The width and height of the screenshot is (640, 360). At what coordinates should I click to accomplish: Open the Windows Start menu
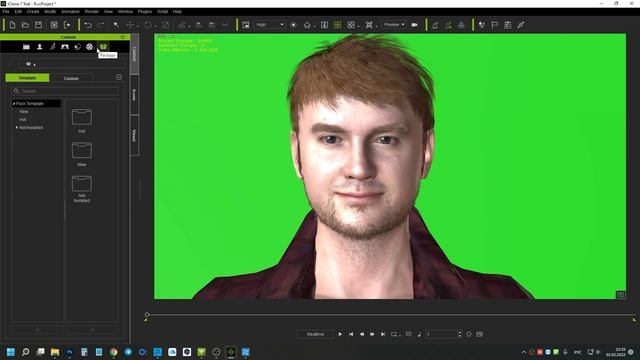[x=11, y=352]
